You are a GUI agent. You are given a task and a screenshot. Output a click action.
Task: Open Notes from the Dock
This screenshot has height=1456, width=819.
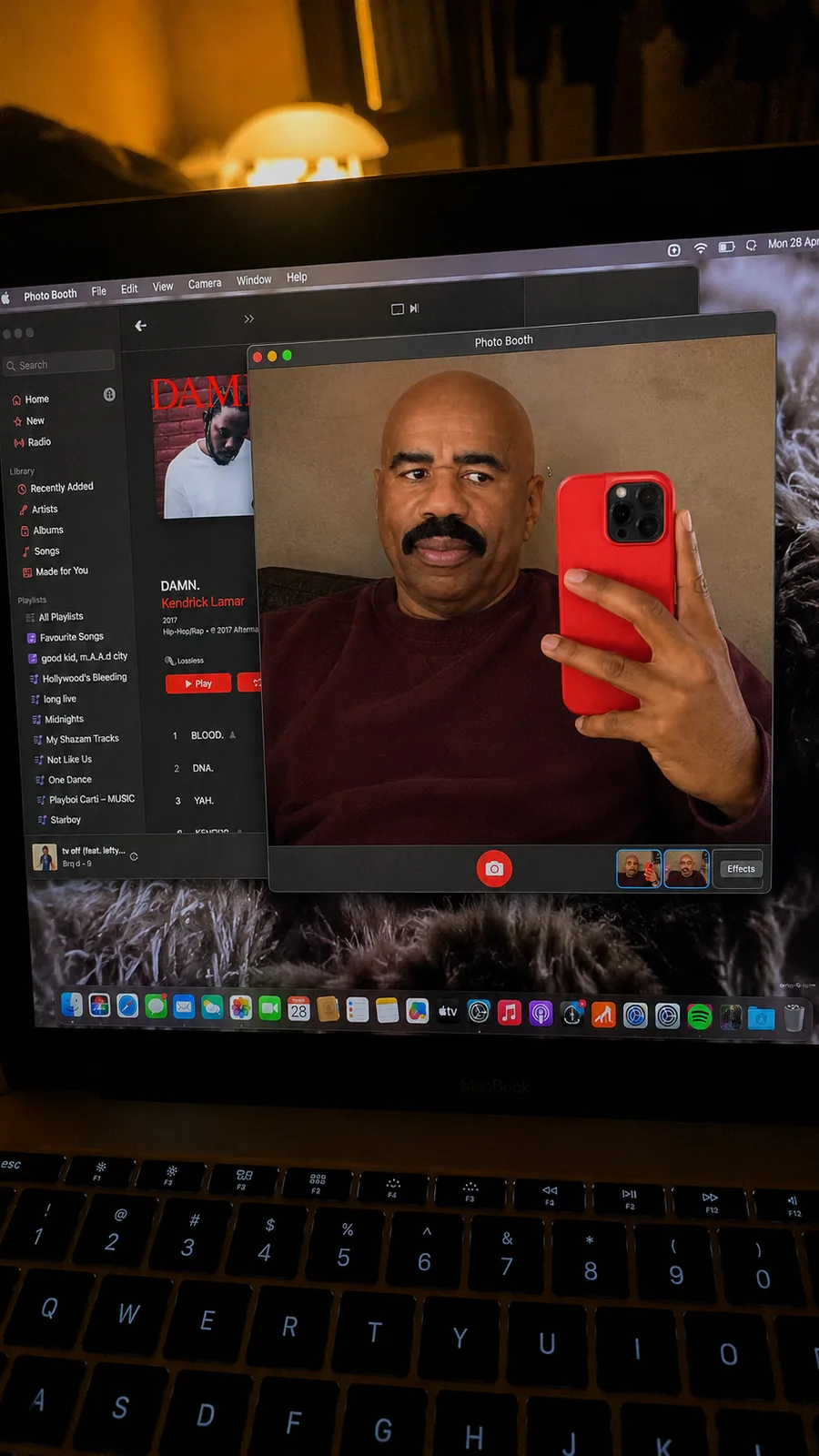[387, 1010]
